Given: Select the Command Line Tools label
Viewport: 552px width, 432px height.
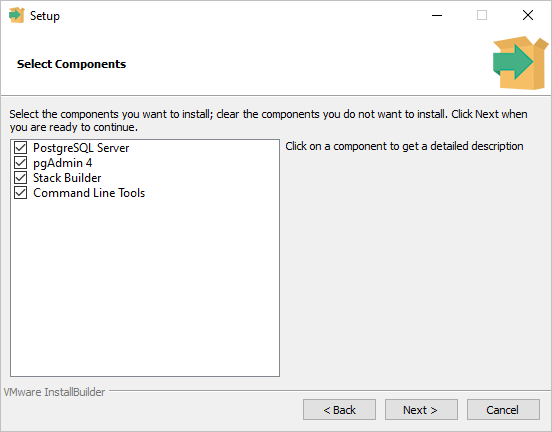Looking at the screenshot, I should click(89, 193).
